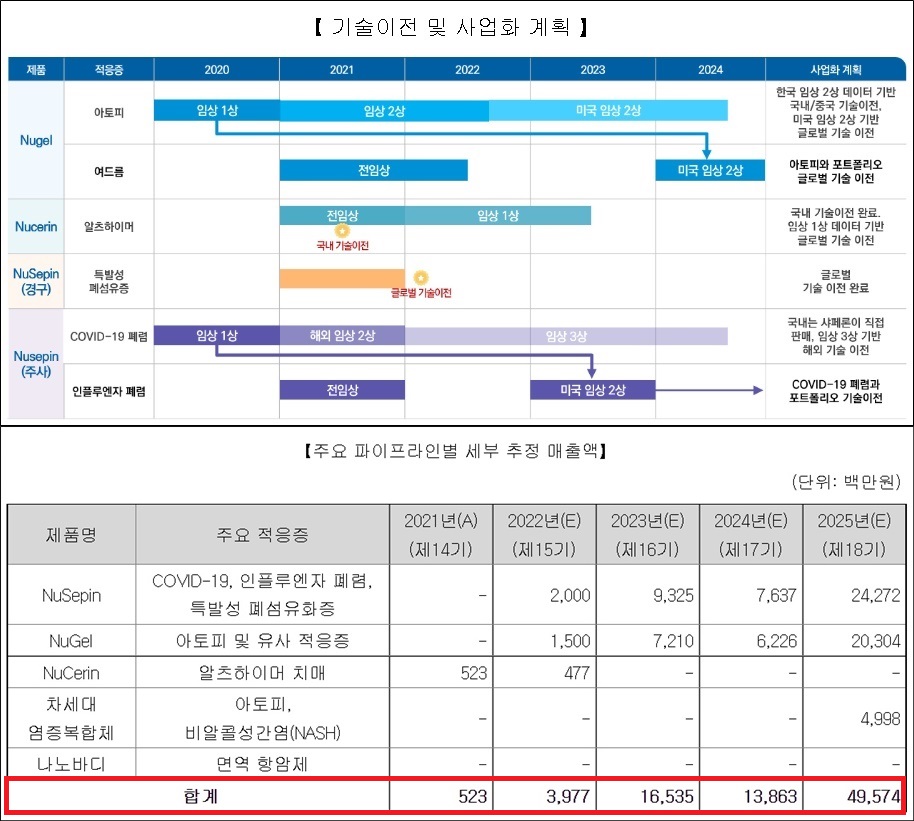
Task: Click the Nucerin 전임상 bar
Action: (x=342, y=215)
